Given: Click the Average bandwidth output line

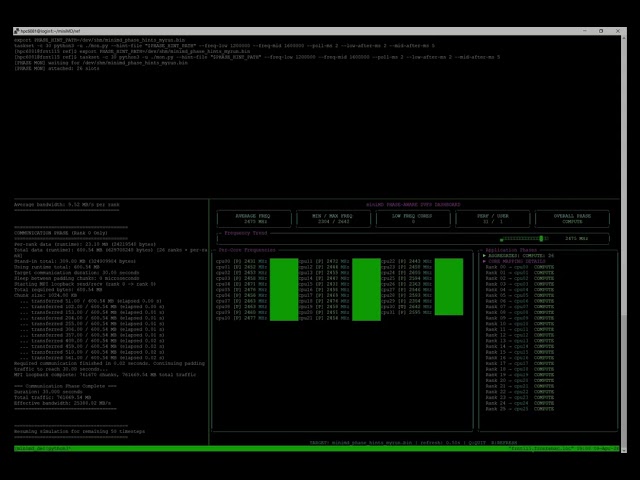Looking at the screenshot, I should tap(67, 204).
